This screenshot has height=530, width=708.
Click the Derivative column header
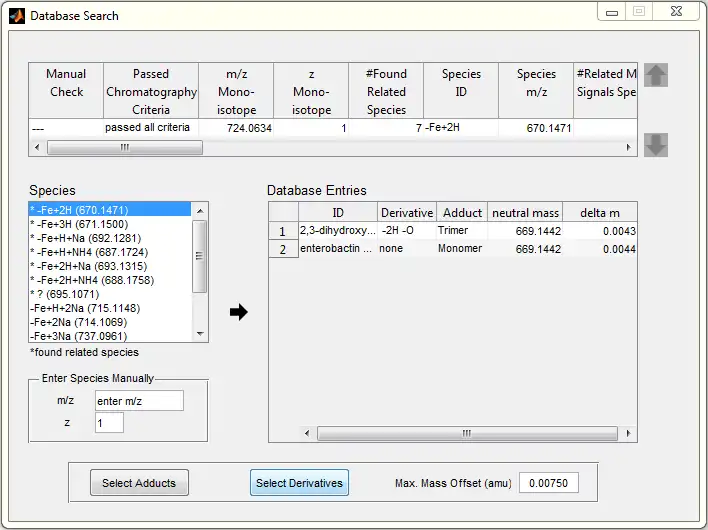407,212
